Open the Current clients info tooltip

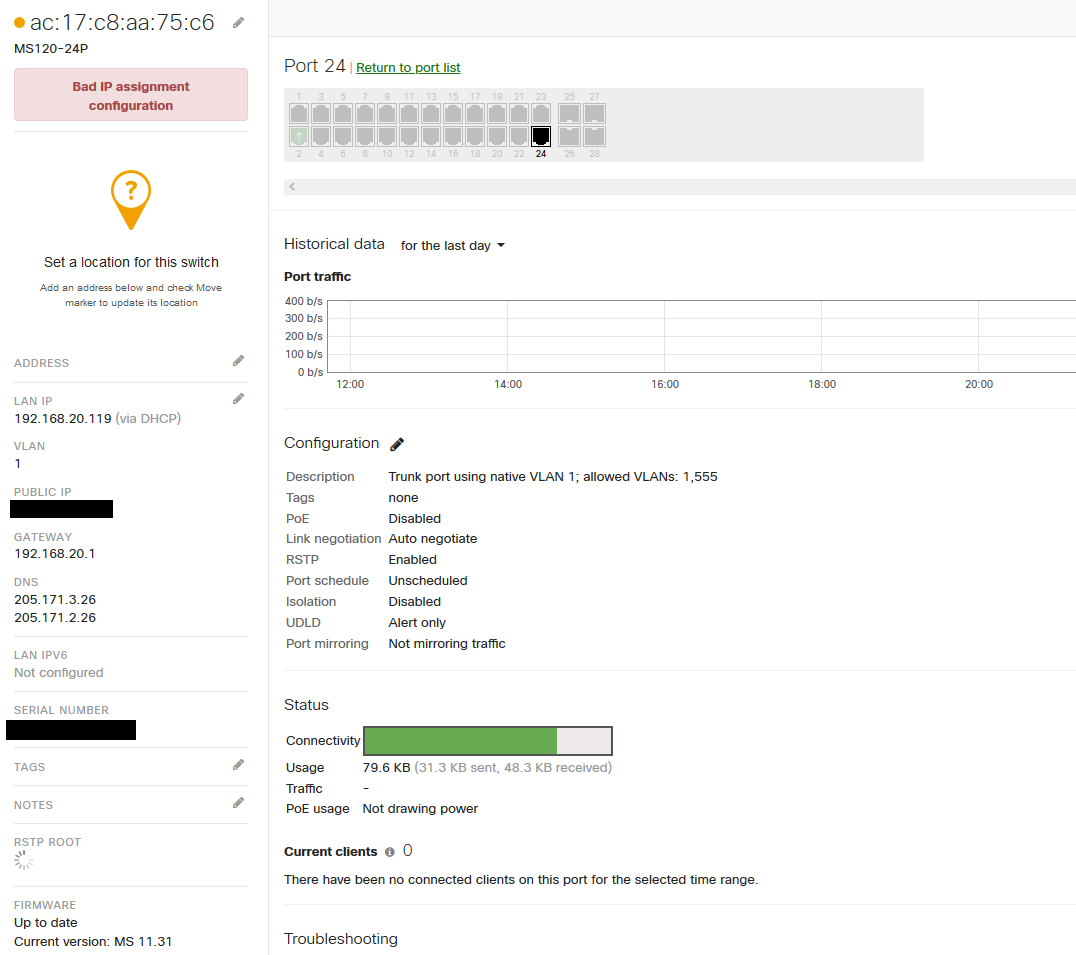[390, 852]
